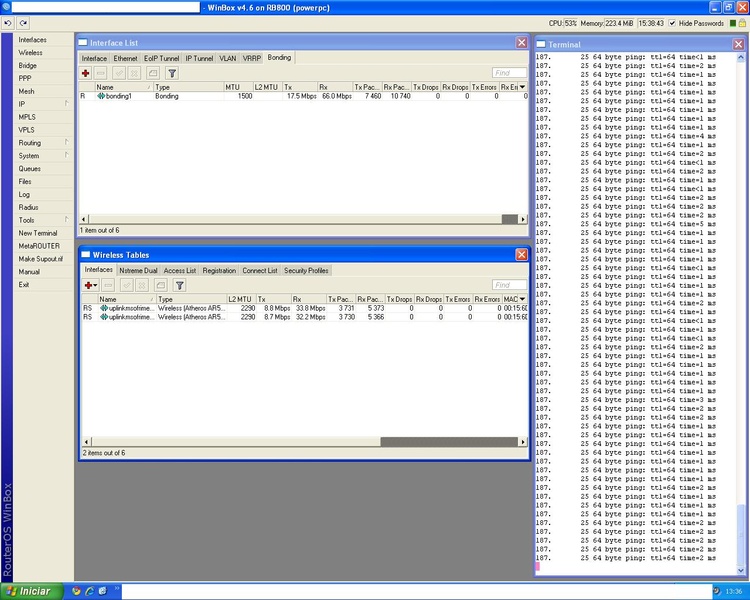Click the enable checkmark in Interface List
This screenshot has height=600, width=750.
(119, 73)
